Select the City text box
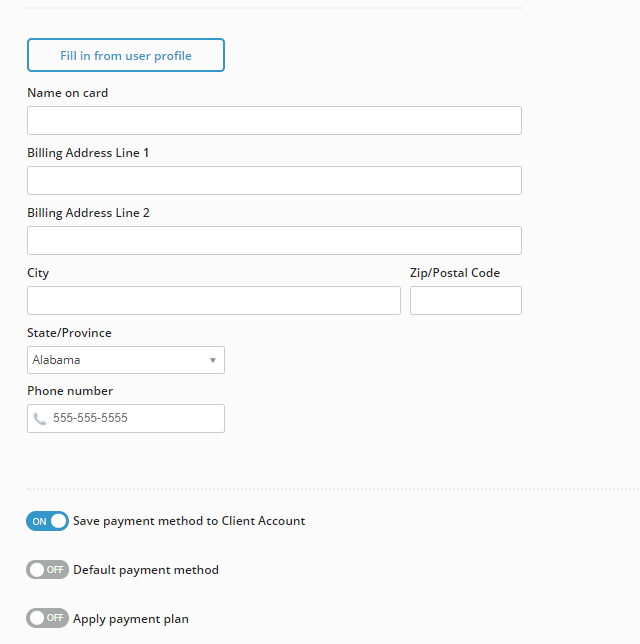Viewport: 640px width, 644px height. (x=214, y=301)
